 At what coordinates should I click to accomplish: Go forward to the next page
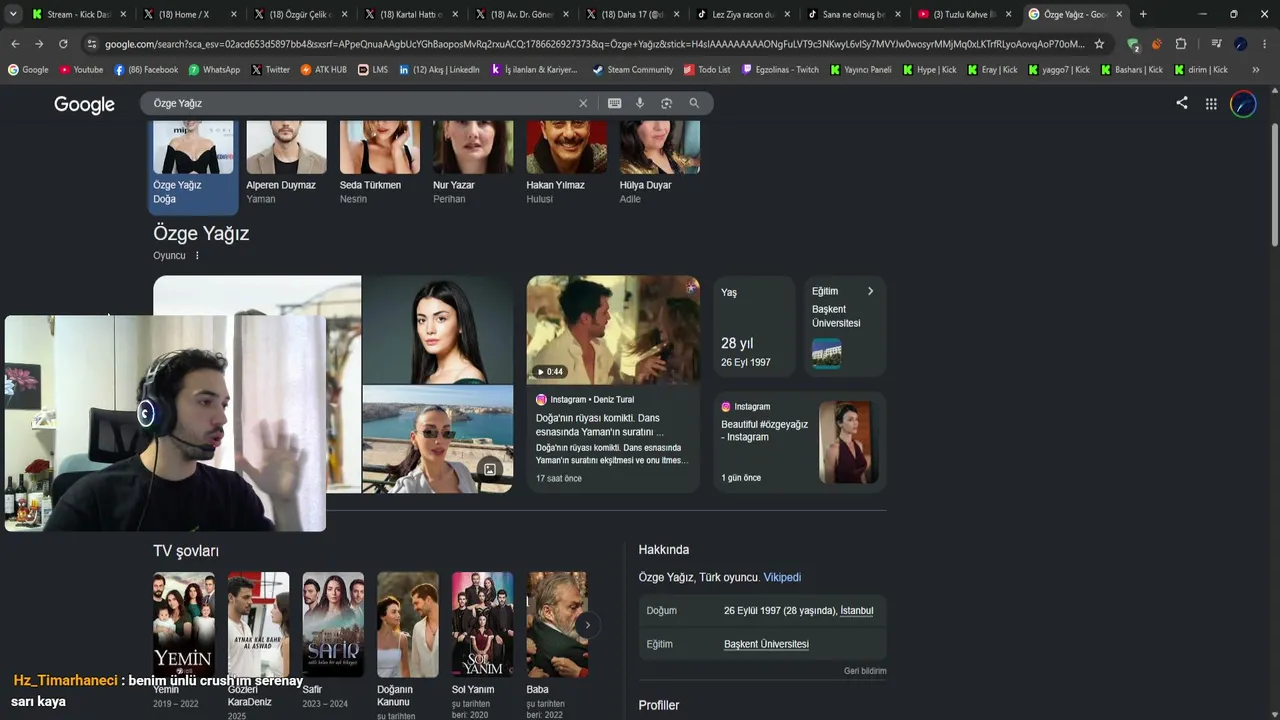point(39,44)
